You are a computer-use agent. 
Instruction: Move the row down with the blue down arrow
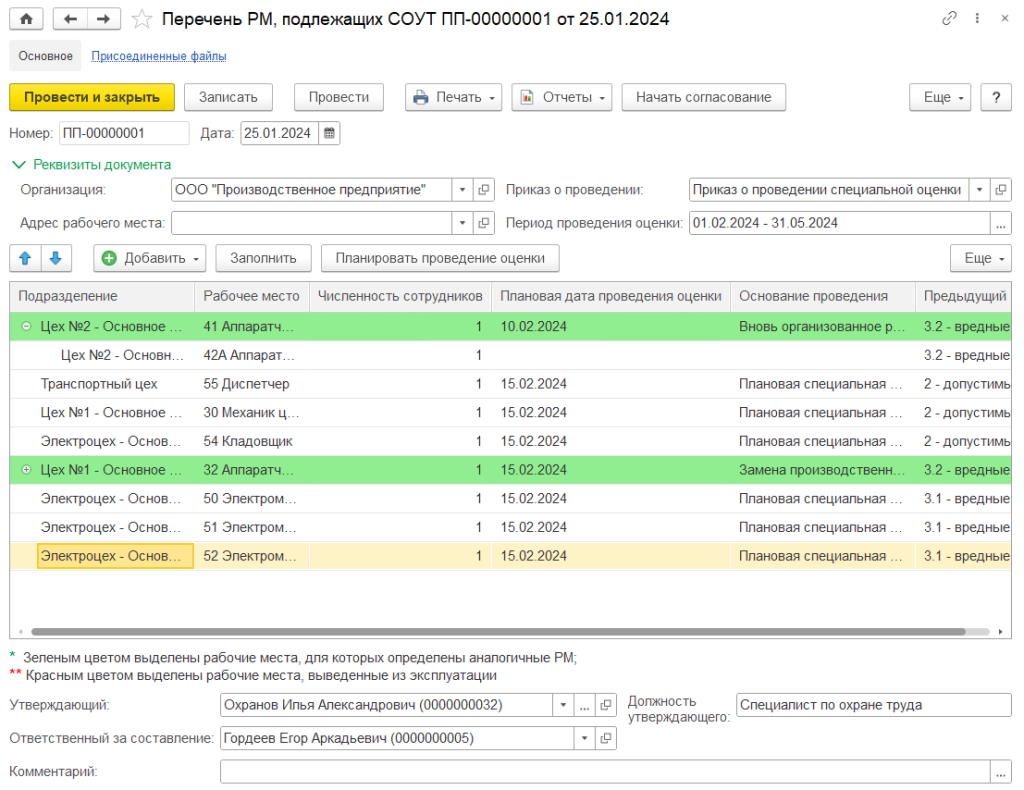(55, 258)
